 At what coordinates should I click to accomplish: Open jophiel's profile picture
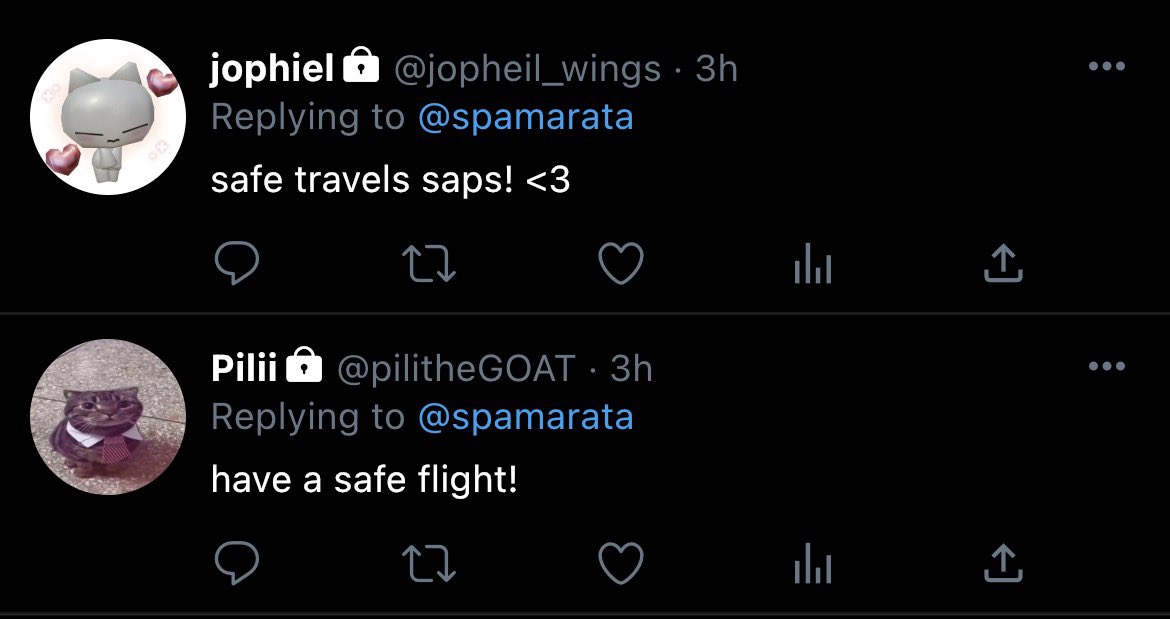[108, 117]
